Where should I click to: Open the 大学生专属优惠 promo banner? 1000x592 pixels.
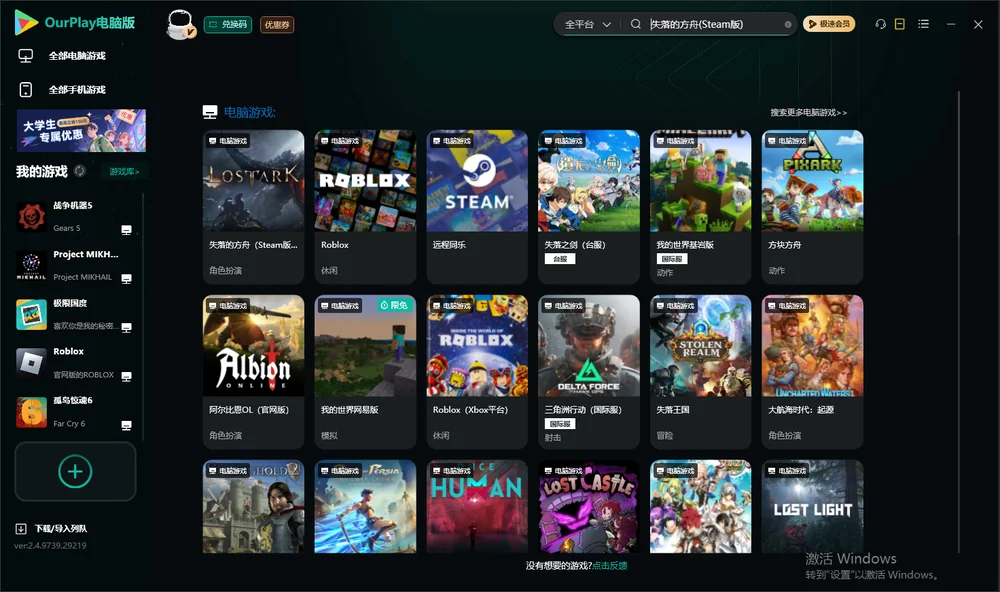click(81, 131)
